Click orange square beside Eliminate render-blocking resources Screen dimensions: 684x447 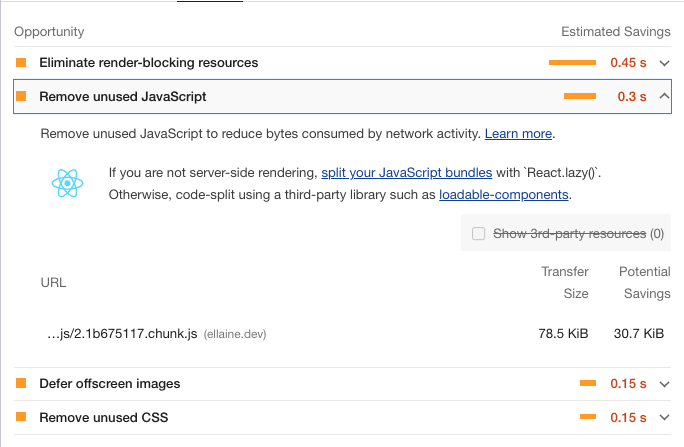click(x=21, y=62)
